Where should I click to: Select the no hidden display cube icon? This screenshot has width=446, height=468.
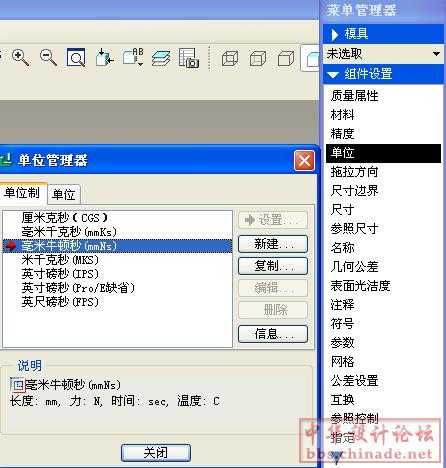point(286,58)
